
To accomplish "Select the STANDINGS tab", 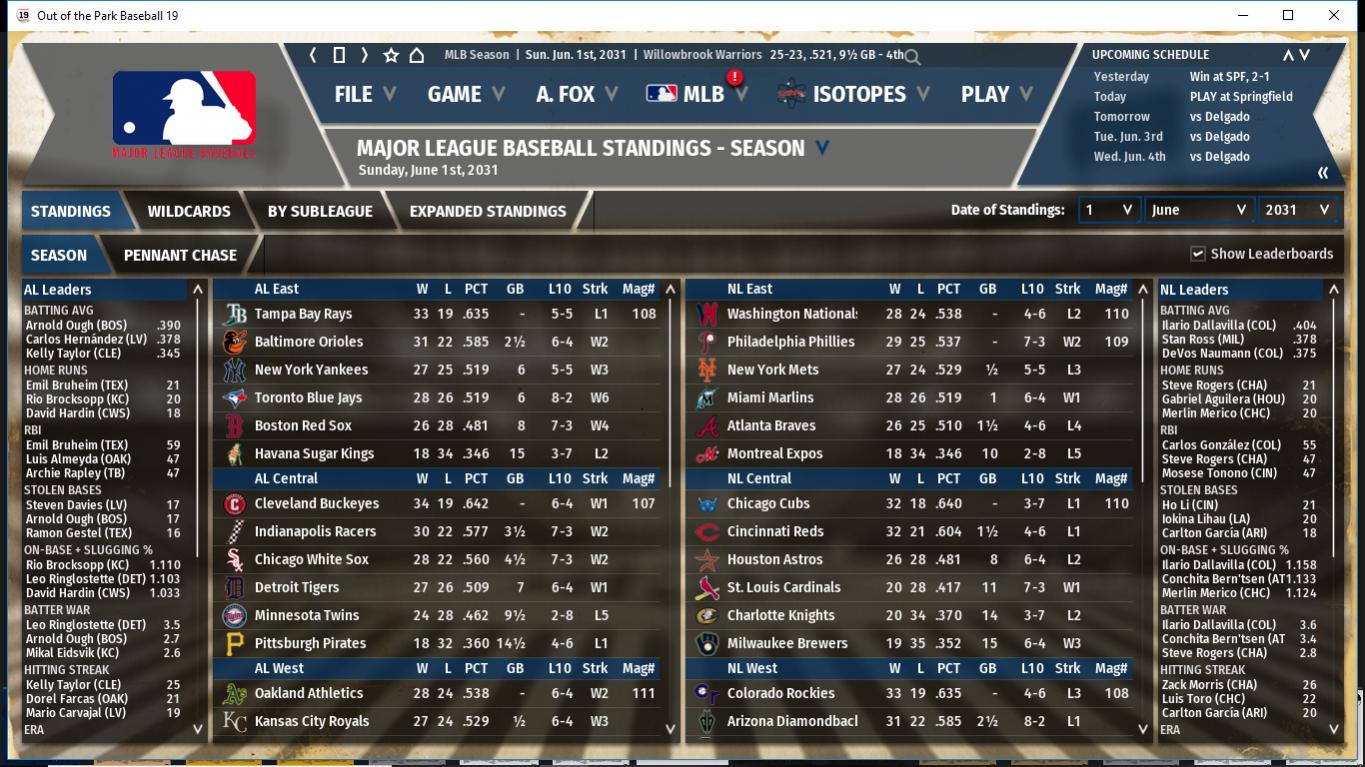I will pos(71,211).
